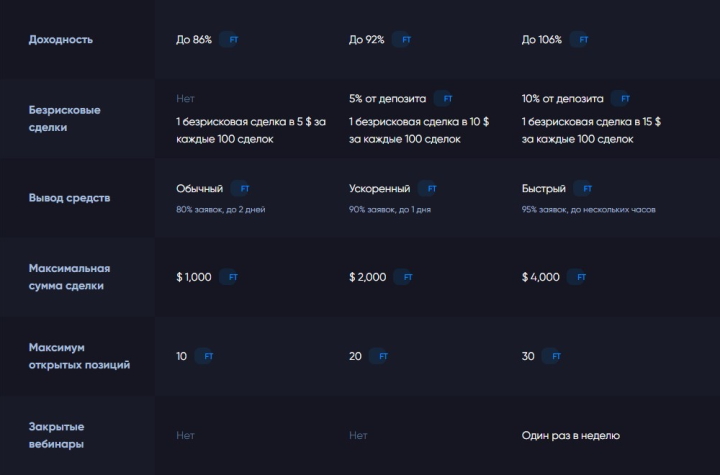Screen dimensions: 720x475
Task: Select the Доходность row label
Action: tap(60, 40)
